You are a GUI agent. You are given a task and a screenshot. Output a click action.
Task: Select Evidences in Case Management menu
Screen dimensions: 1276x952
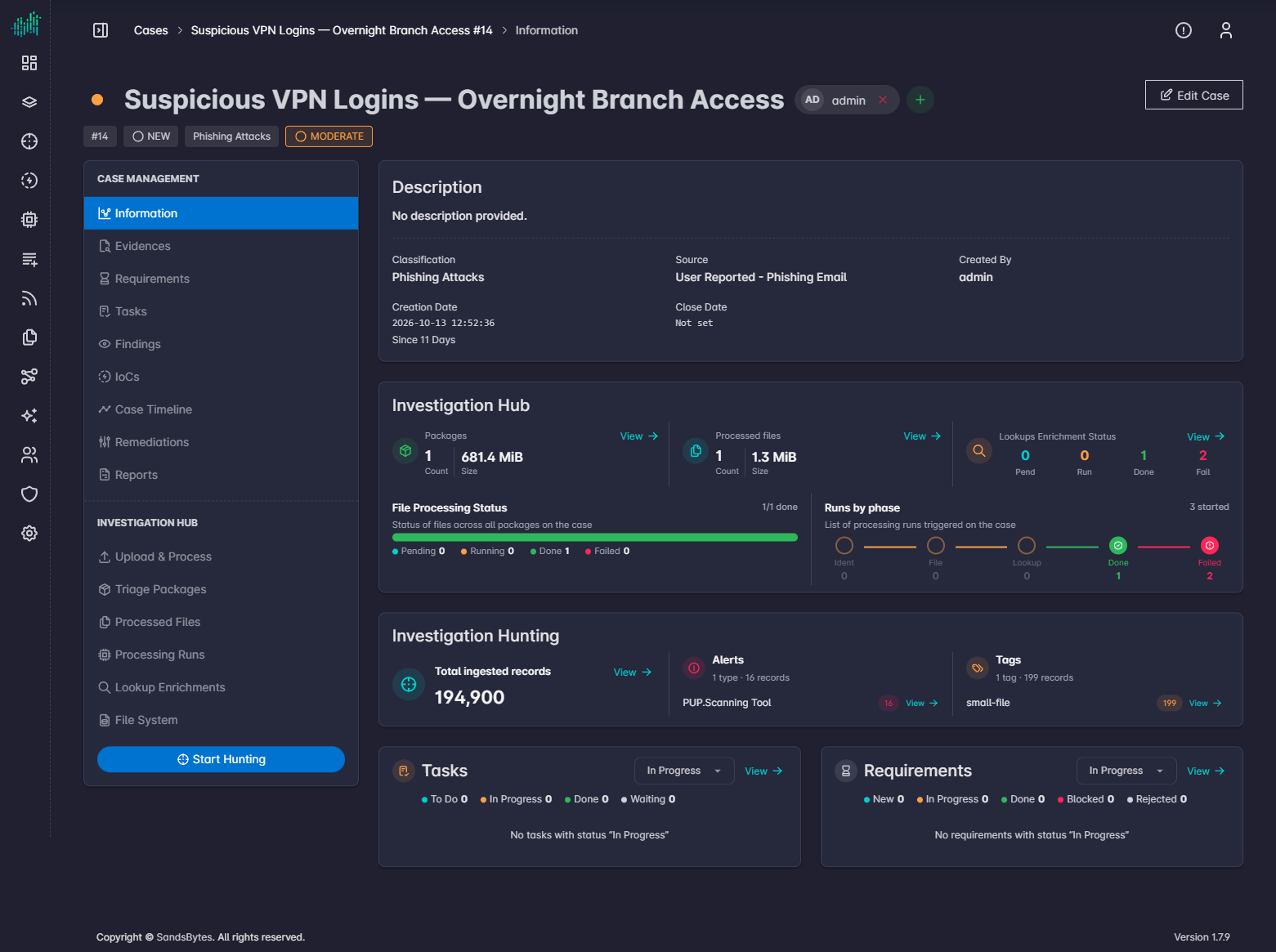point(221,246)
